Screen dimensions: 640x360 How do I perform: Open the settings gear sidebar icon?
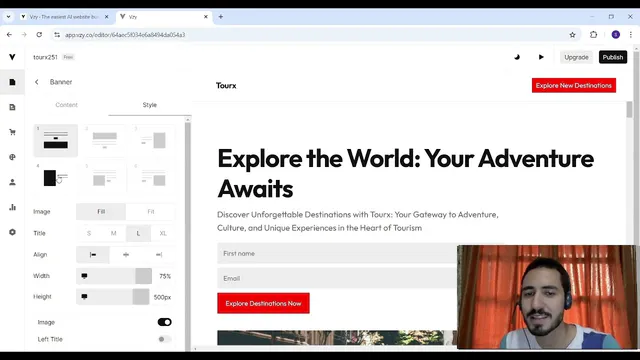point(12,232)
